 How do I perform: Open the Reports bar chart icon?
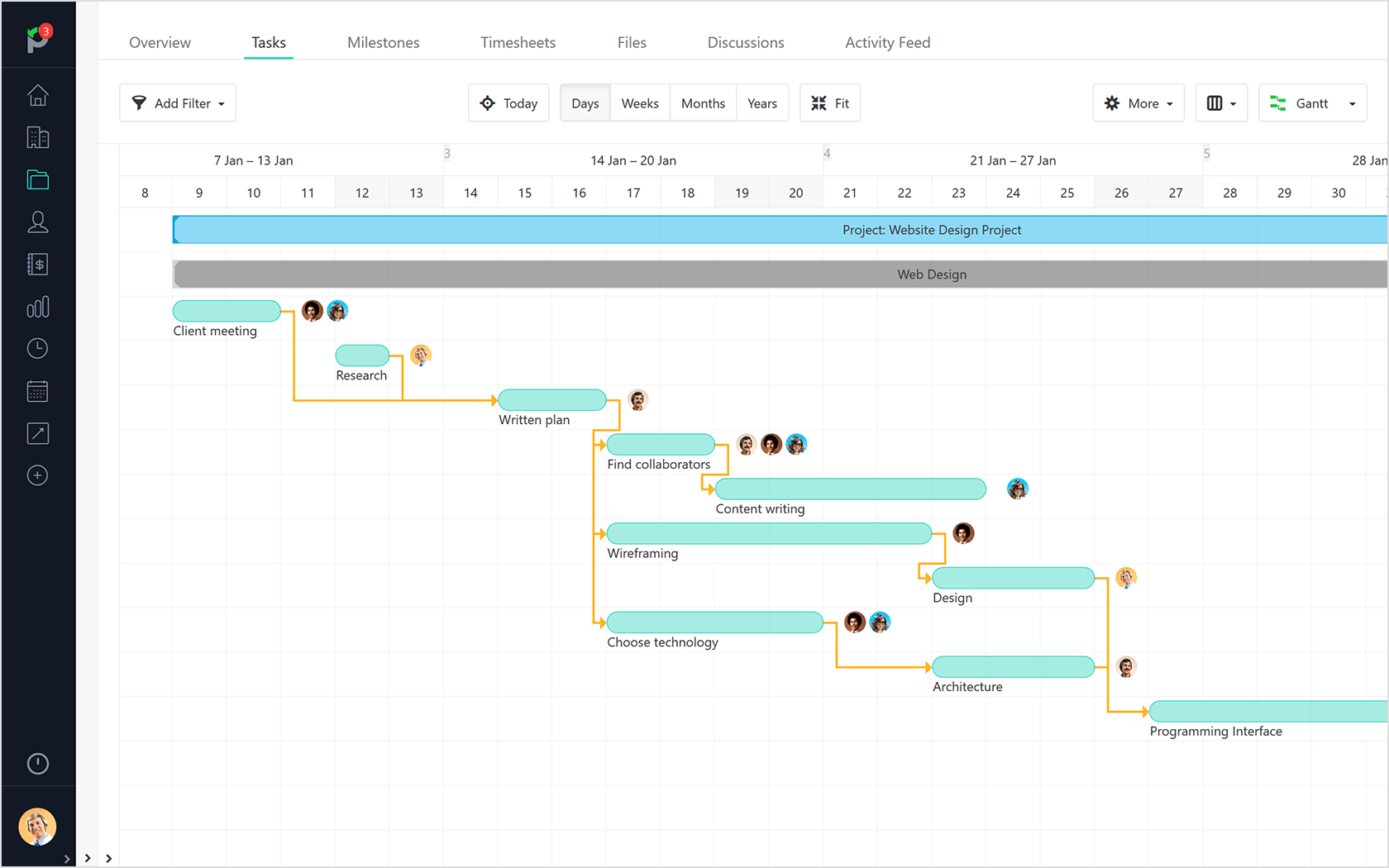point(38,307)
